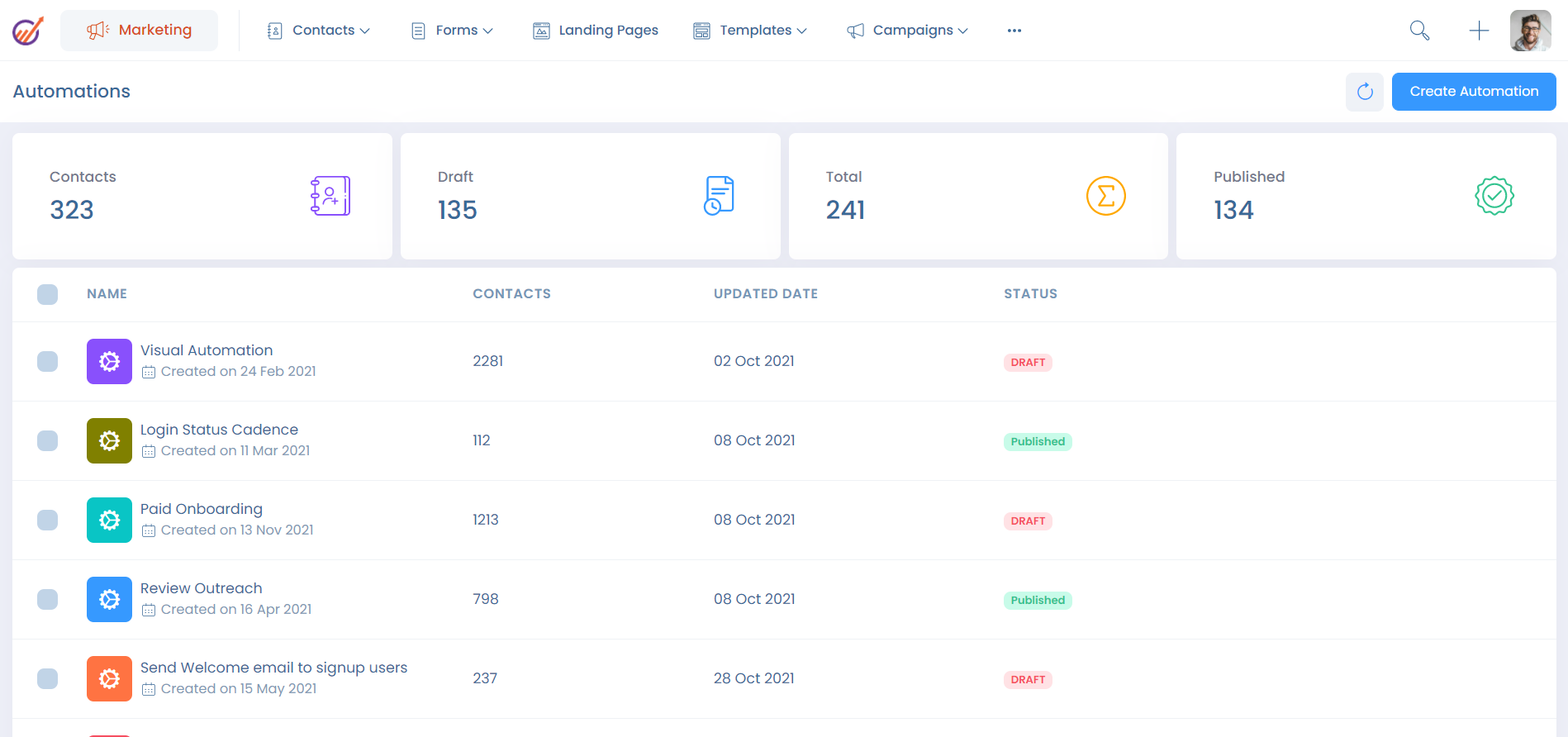Viewport: 1568px width, 737px height.
Task: Click the purple gear icon for Visual Automation
Action: [x=109, y=361]
